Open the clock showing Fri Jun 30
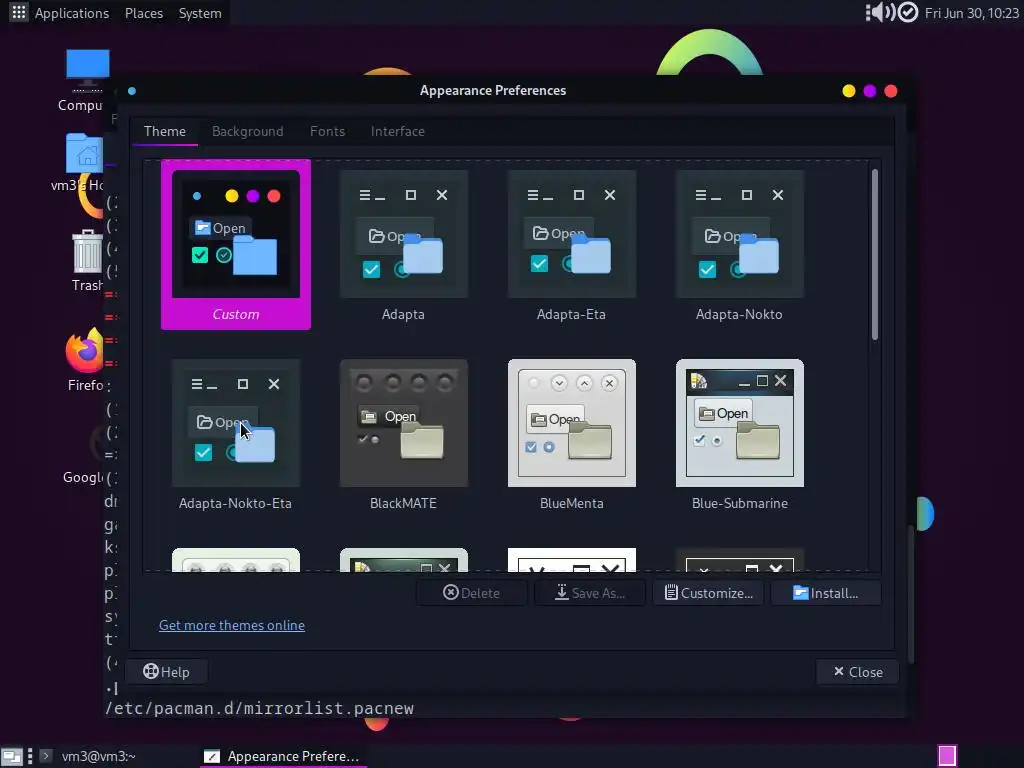Image resolution: width=1024 pixels, height=768 pixels. pyautogui.click(x=972, y=13)
